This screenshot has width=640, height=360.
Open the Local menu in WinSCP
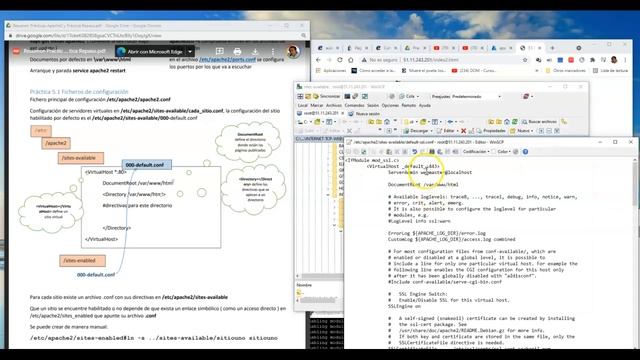[302, 105]
